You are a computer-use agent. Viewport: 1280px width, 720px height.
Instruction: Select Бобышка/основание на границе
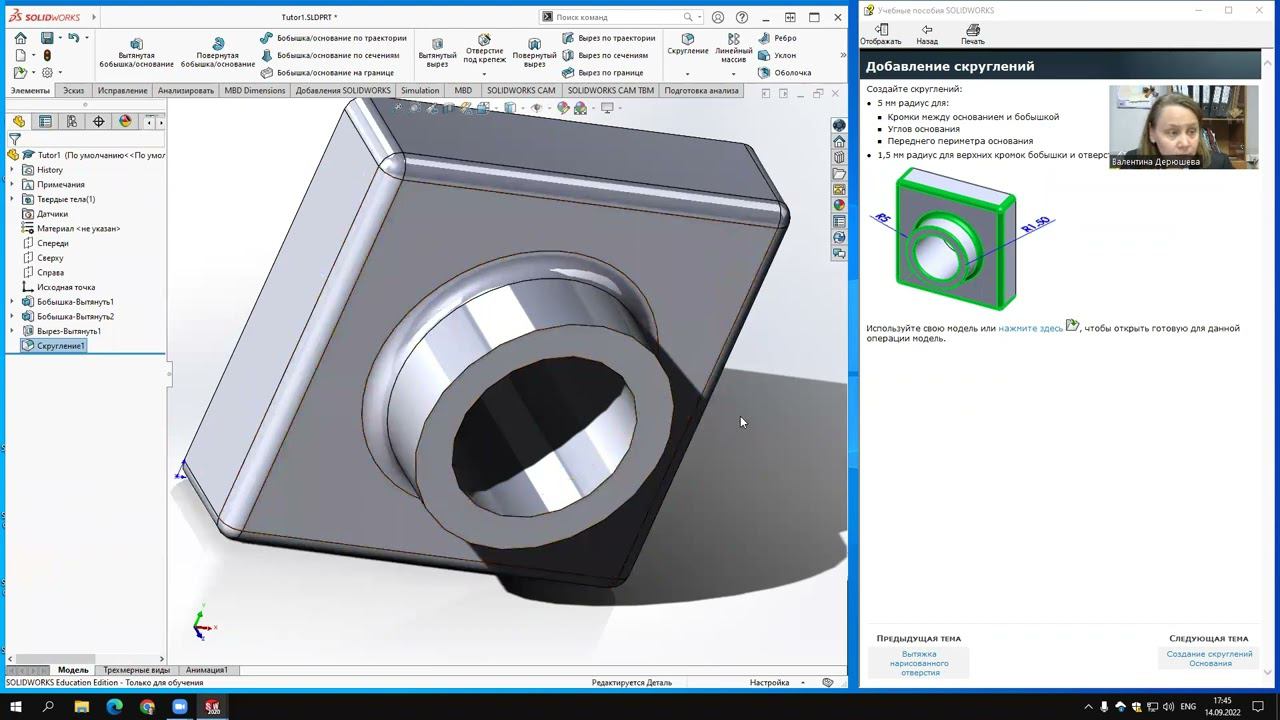click(327, 73)
